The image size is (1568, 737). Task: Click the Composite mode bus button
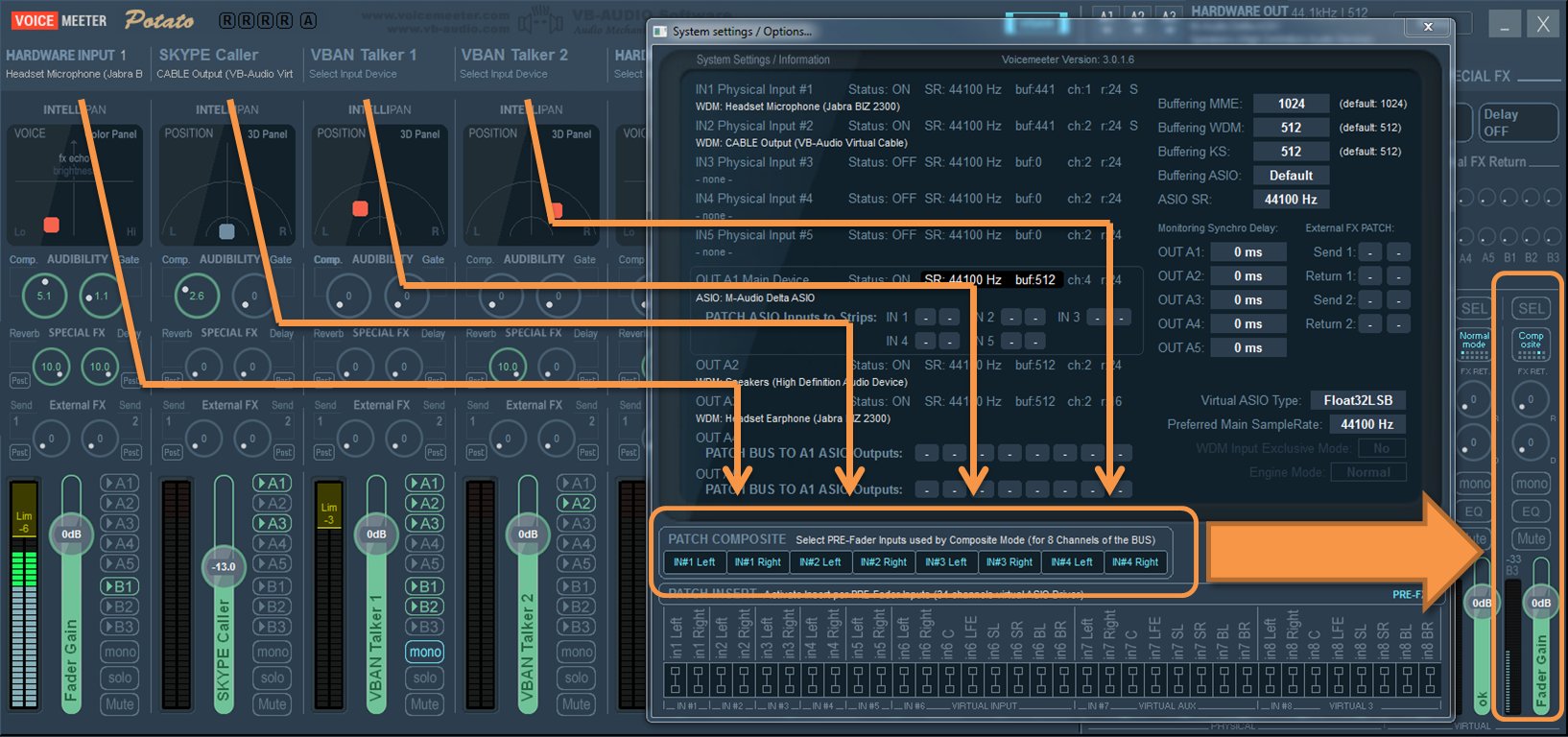pos(1532,345)
